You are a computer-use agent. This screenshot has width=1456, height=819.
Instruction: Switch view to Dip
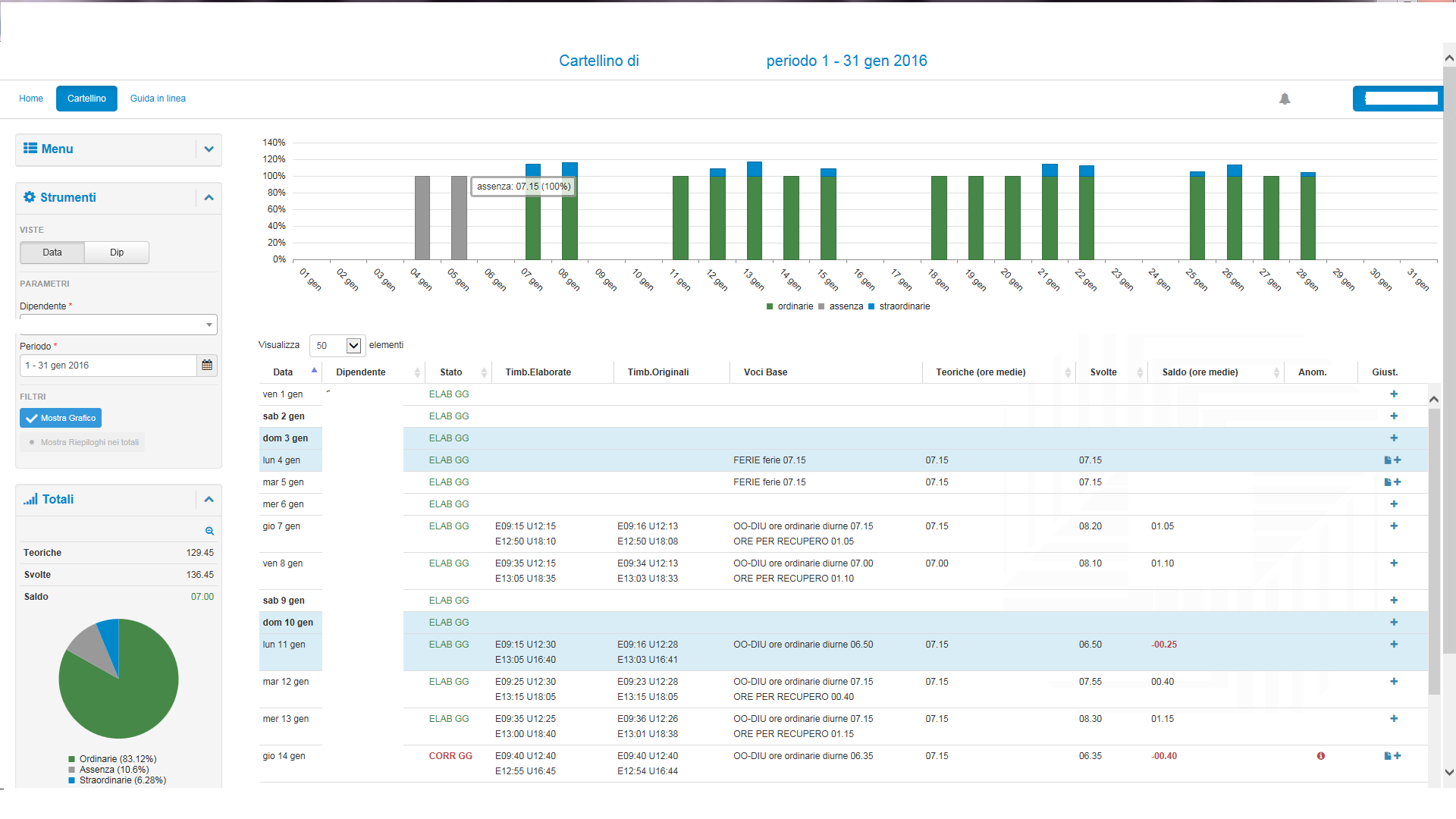pyautogui.click(x=117, y=253)
